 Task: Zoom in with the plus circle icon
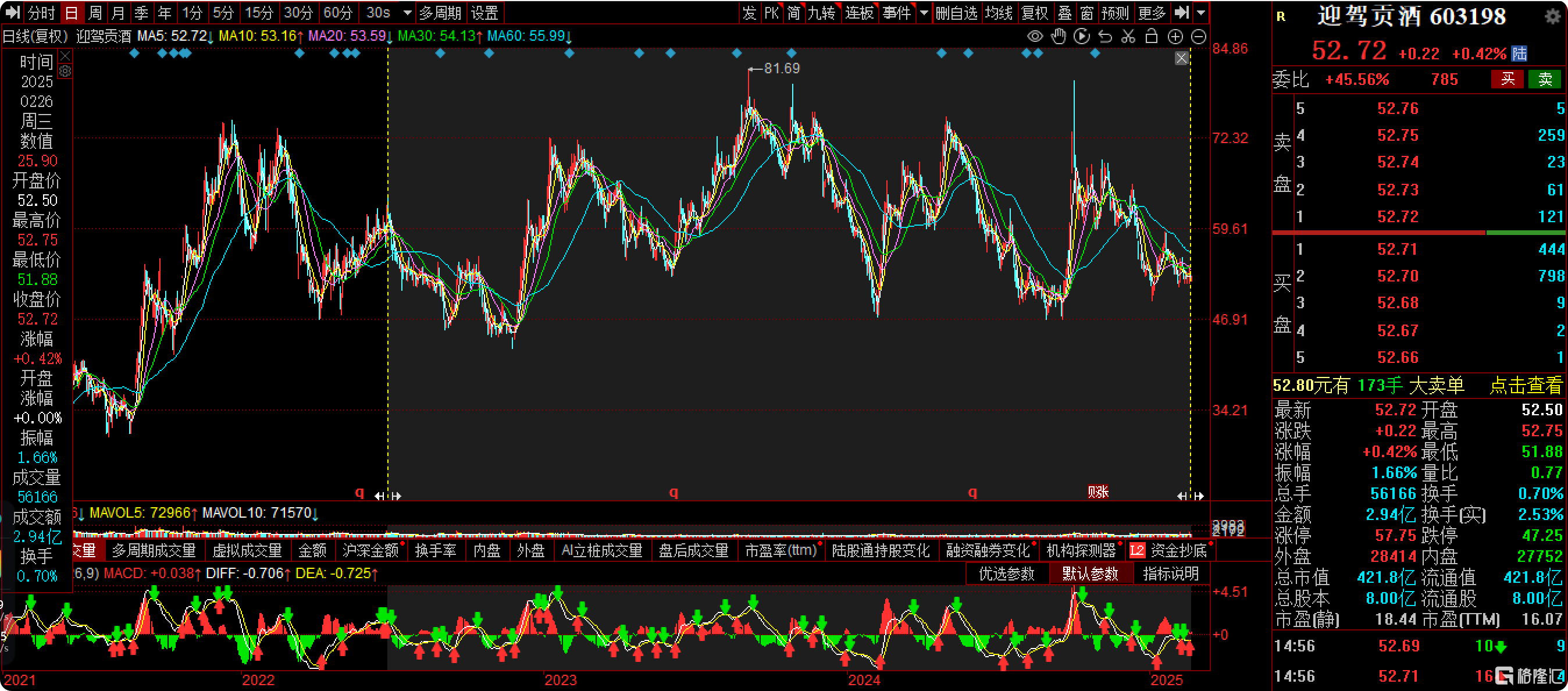tap(1175, 37)
